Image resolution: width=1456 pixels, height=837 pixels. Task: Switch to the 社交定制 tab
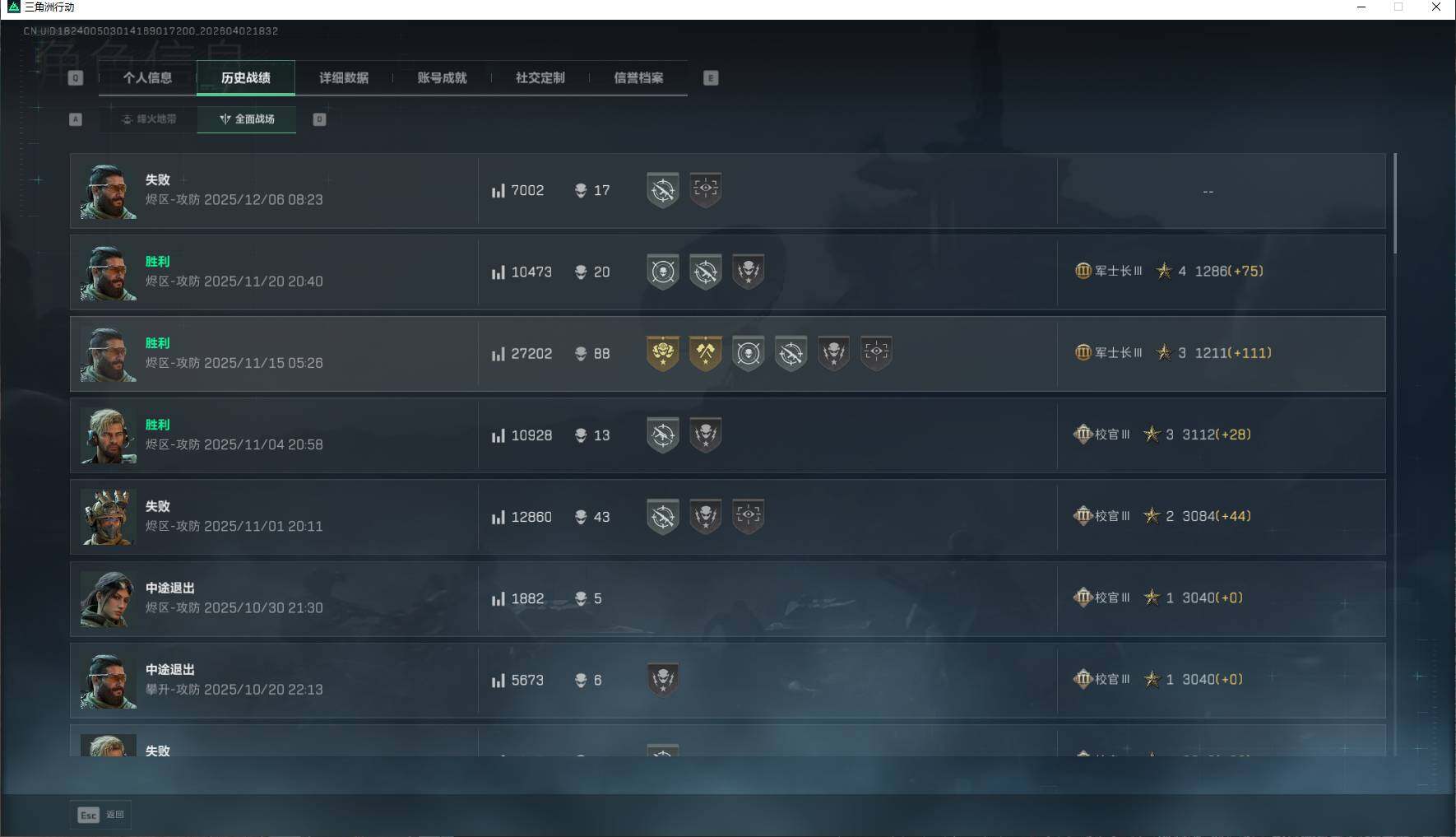pos(540,78)
